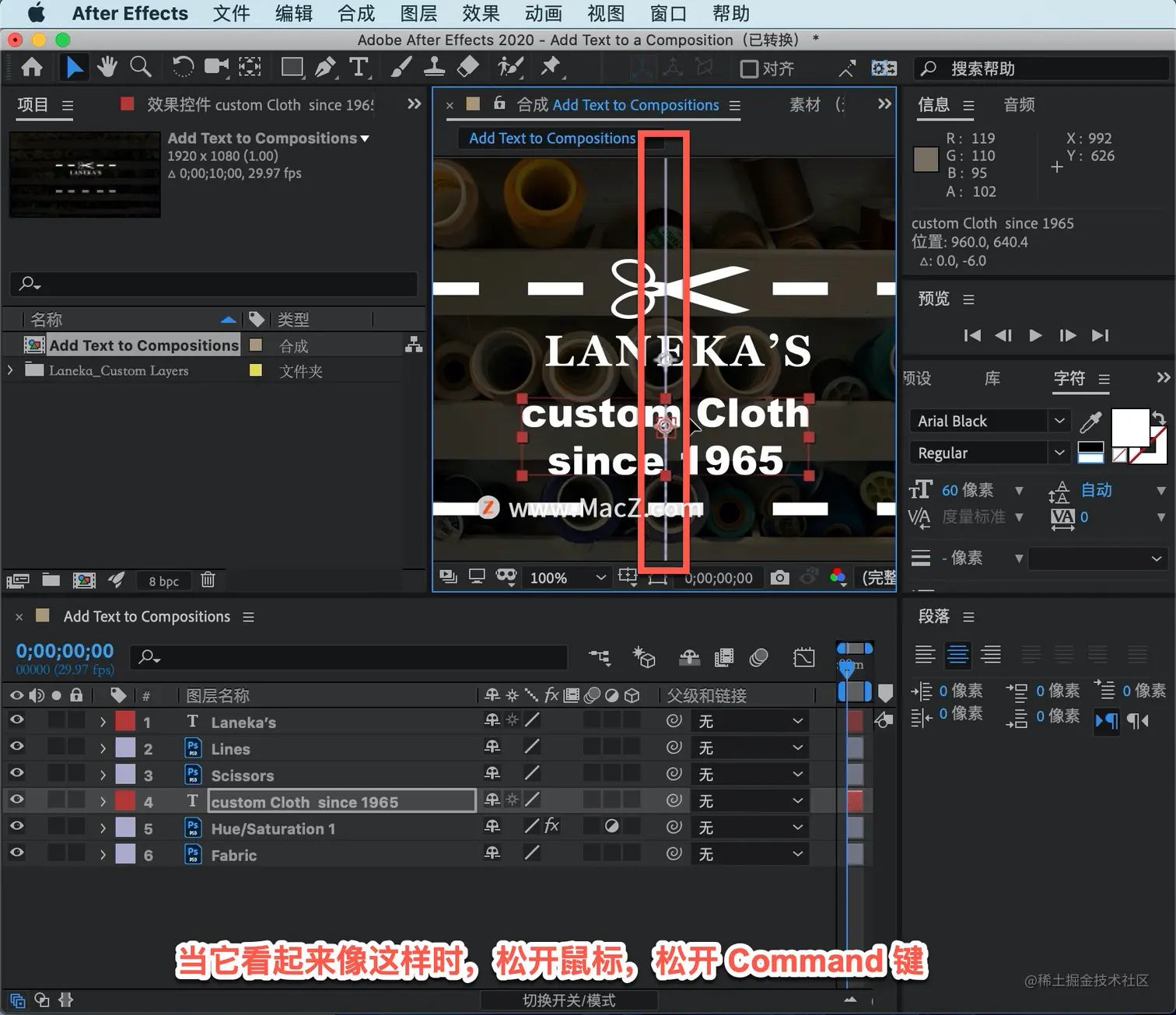Enable the 对齐 snapping checkbox
The height and width of the screenshot is (1015, 1176).
748,69
